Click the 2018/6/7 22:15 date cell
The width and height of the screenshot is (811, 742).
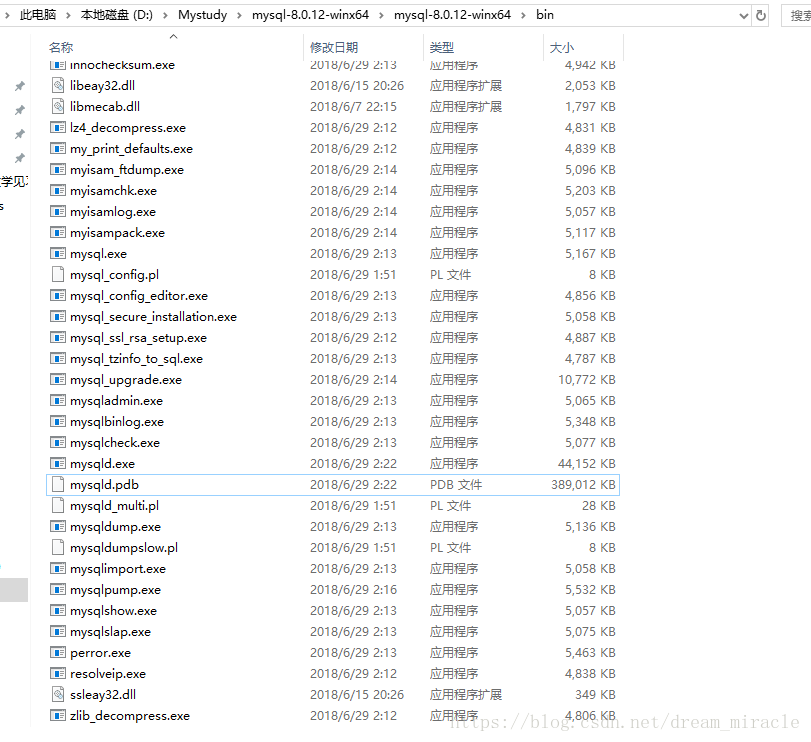(x=353, y=107)
